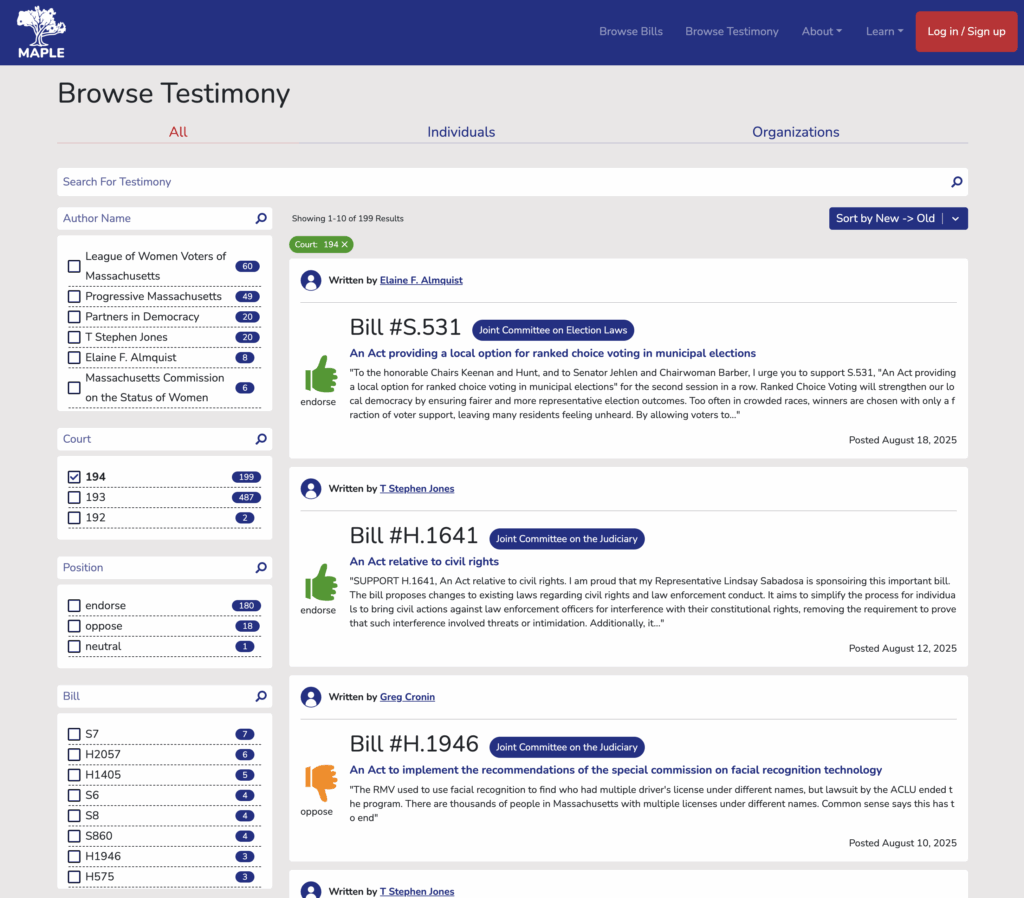Click the orange oppose thumbs-down on Bill H.1946
The width and height of the screenshot is (1024, 898).
320,783
